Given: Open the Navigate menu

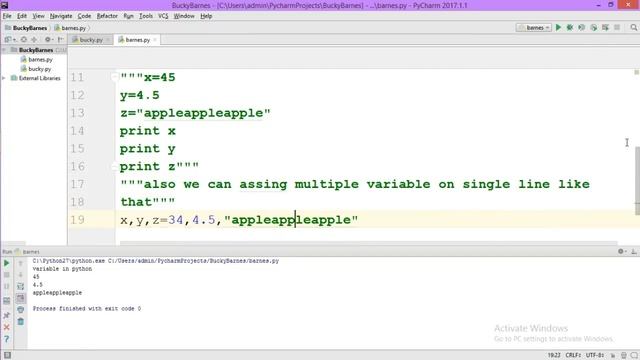Looking at the screenshot, I should coord(61,16).
